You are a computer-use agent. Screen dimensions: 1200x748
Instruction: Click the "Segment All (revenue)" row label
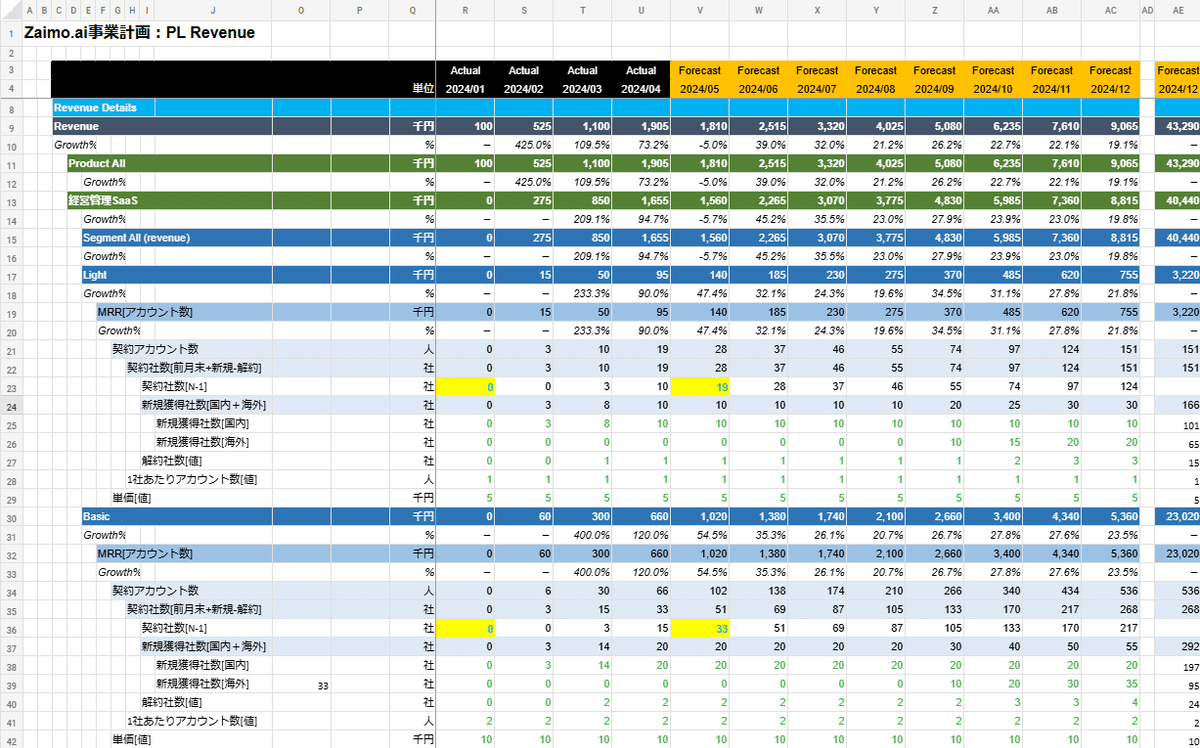tap(136, 237)
